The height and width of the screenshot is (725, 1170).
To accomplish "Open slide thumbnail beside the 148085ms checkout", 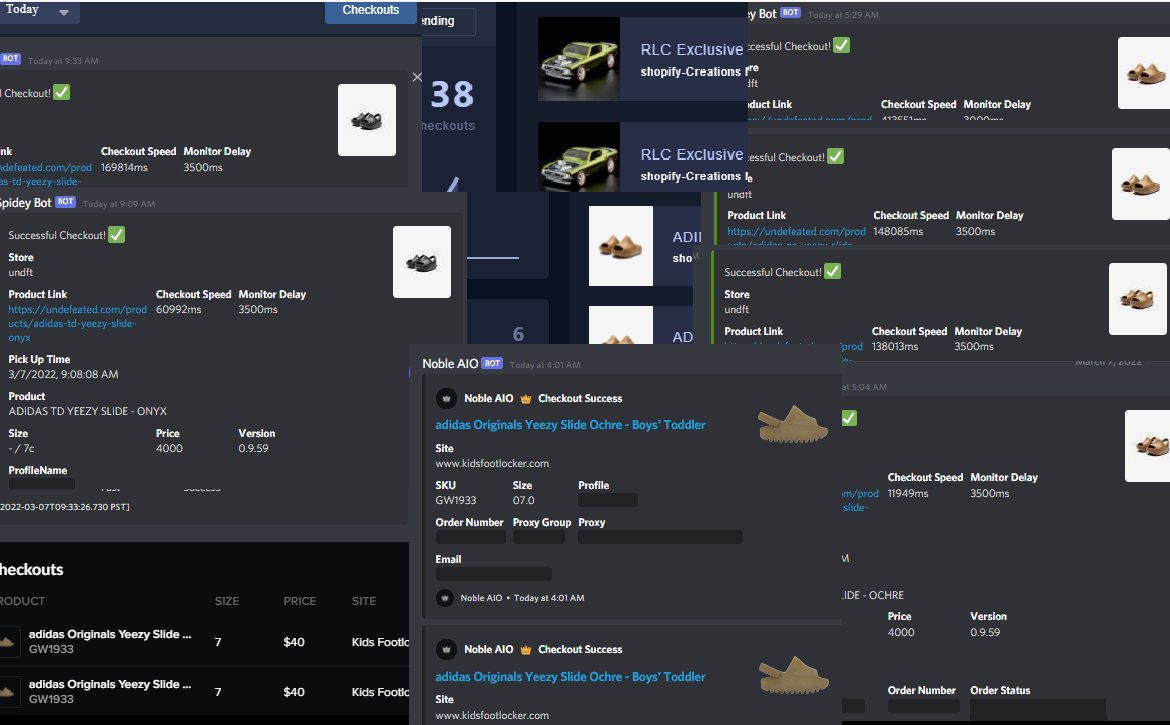I will coord(1141,183).
